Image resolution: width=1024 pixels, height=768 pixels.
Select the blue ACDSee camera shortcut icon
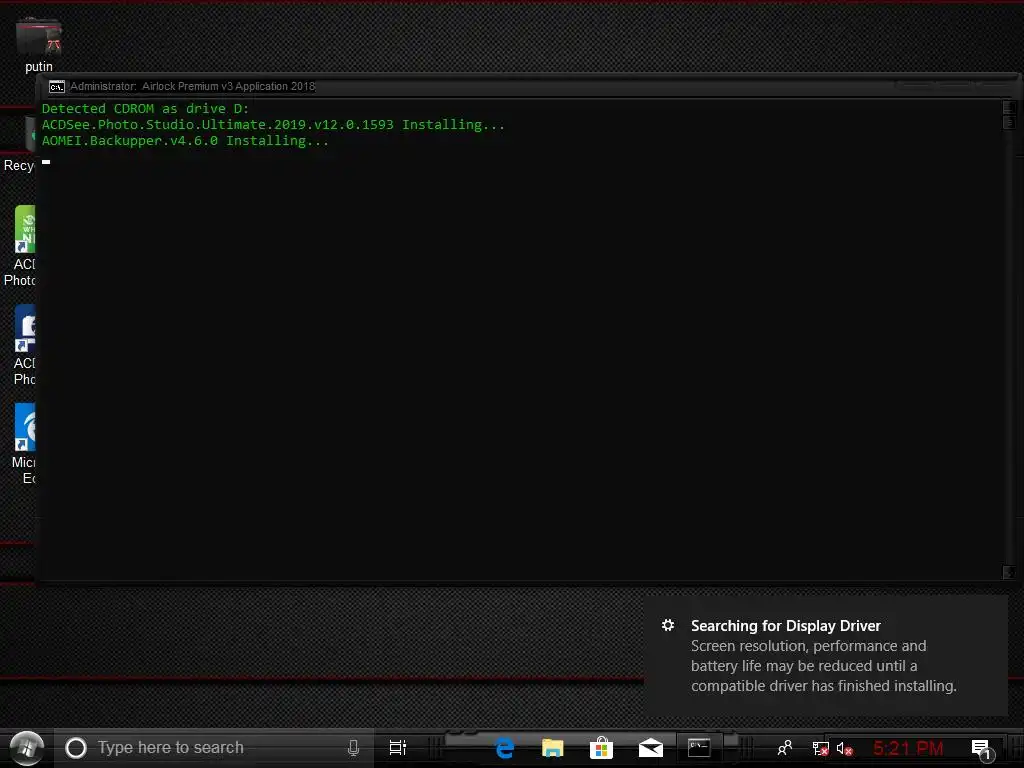[x=25, y=328]
